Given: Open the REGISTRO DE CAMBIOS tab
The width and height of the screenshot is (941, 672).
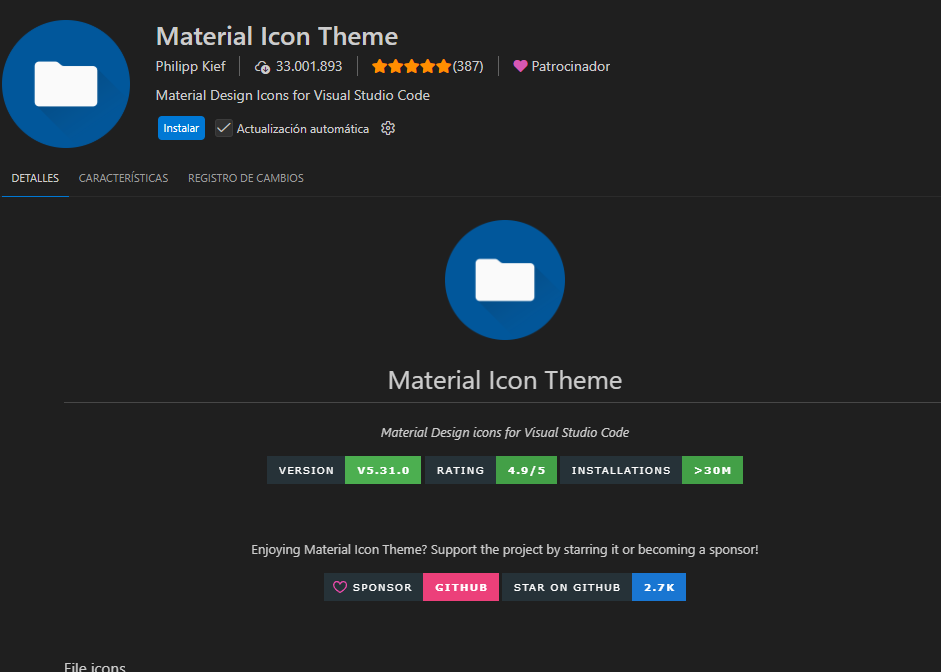Looking at the screenshot, I should (245, 178).
